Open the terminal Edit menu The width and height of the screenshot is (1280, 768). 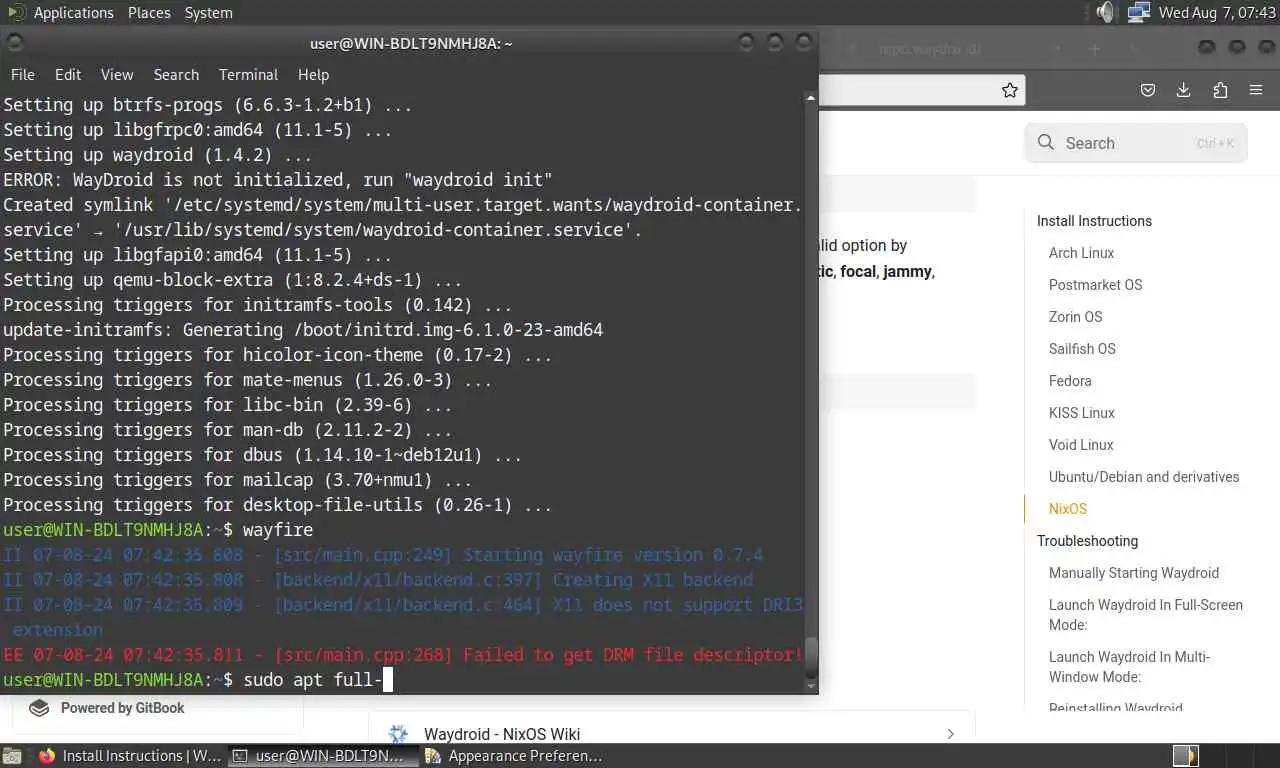(68, 74)
